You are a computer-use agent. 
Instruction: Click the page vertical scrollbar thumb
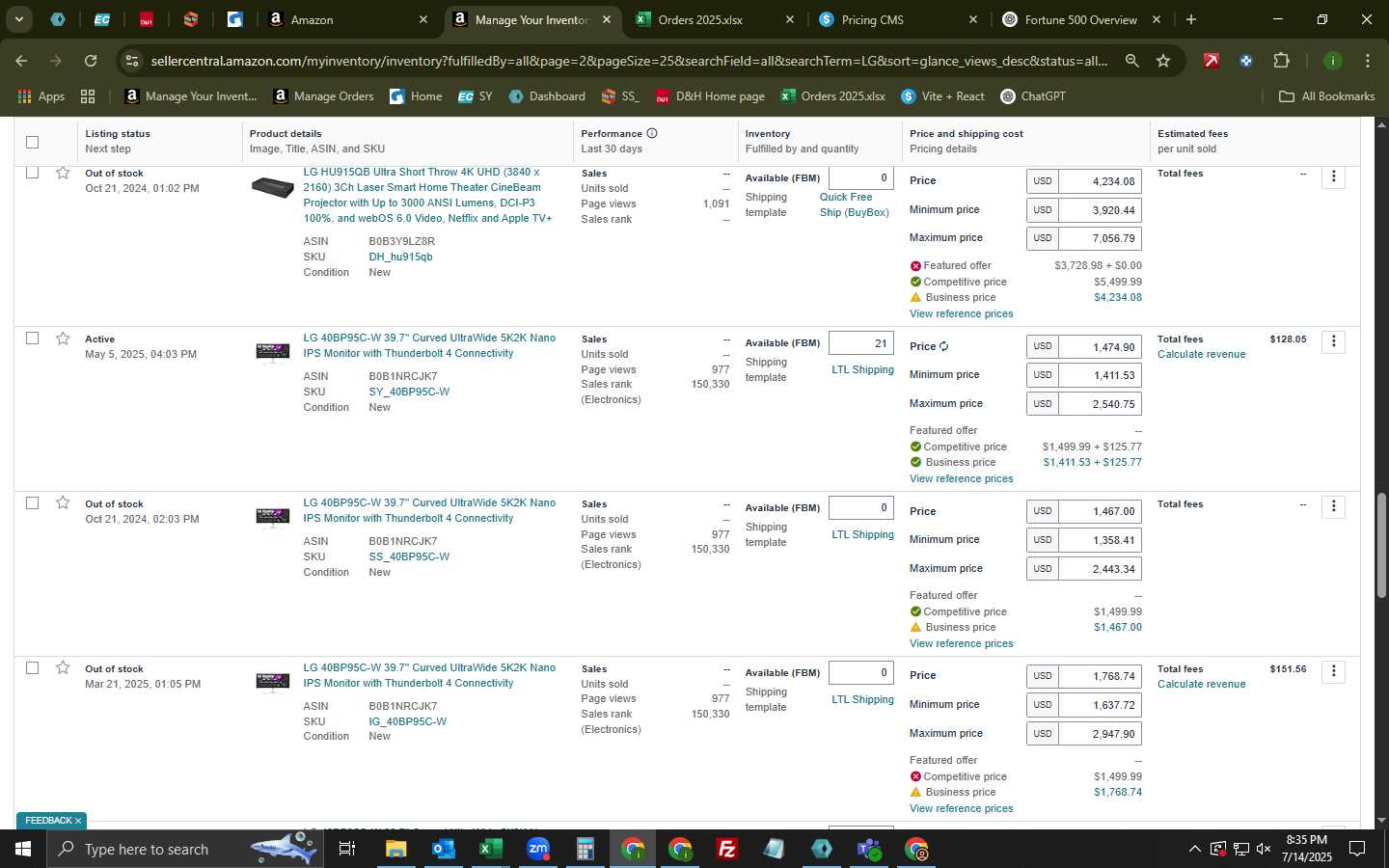click(x=1381, y=545)
